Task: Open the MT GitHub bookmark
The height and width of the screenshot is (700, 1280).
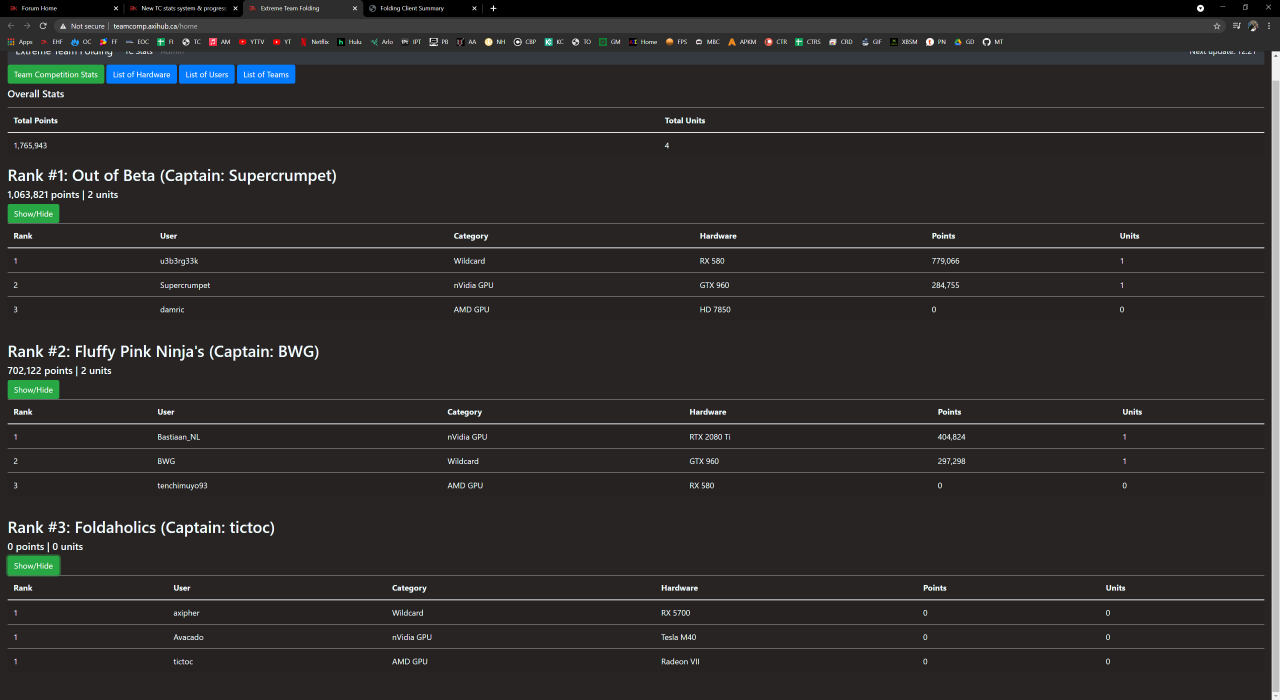Action: click(993, 42)
